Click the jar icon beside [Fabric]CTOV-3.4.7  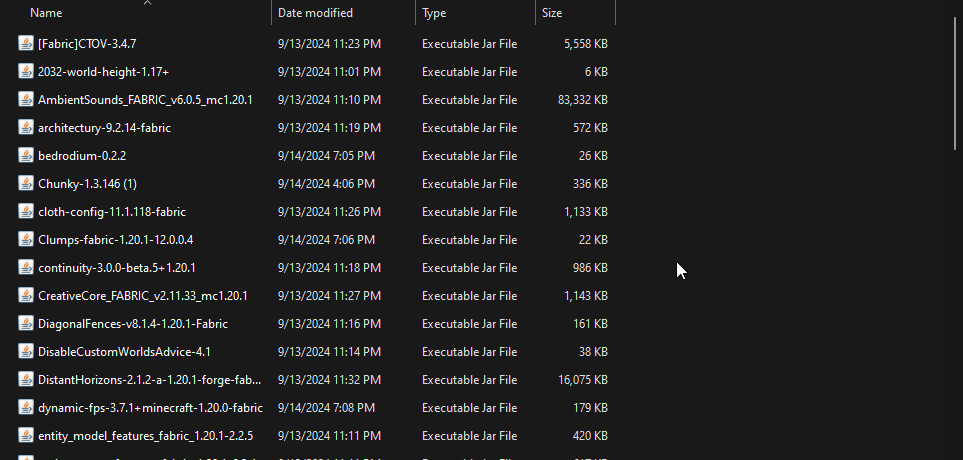point(26,44)
